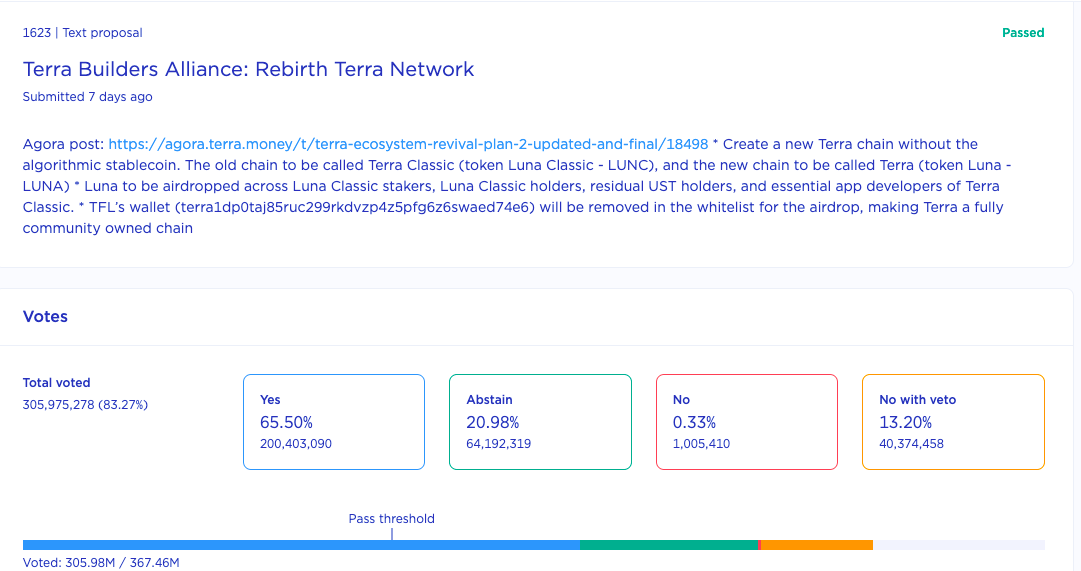Open the agora.terra.money revival plan link
1081x571 pixels.
[408, 144]
